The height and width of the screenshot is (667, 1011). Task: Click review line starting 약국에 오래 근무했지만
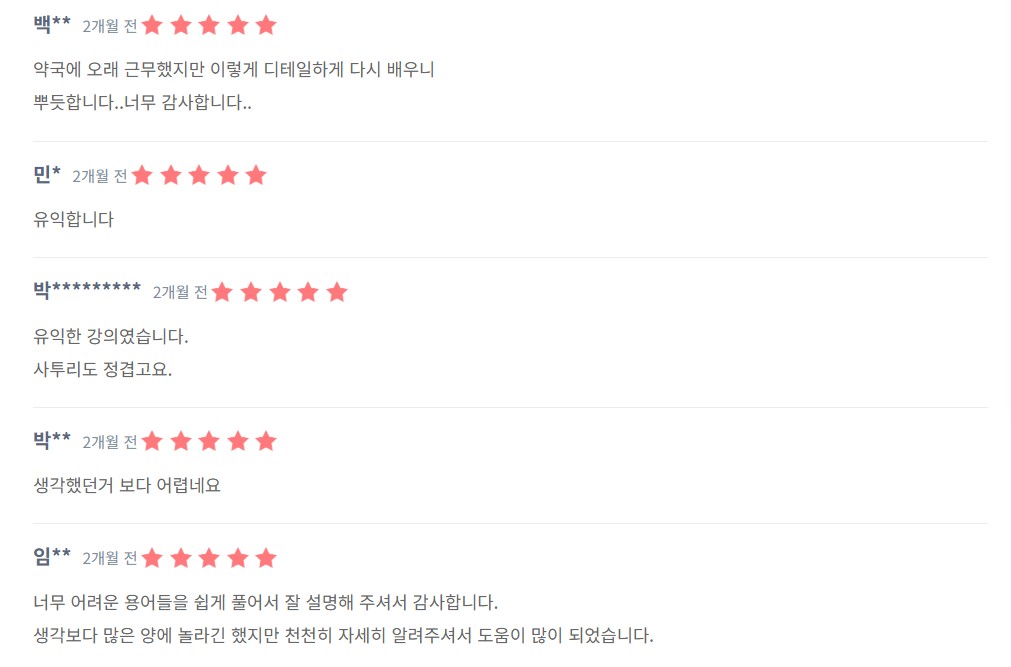(234, 69)
